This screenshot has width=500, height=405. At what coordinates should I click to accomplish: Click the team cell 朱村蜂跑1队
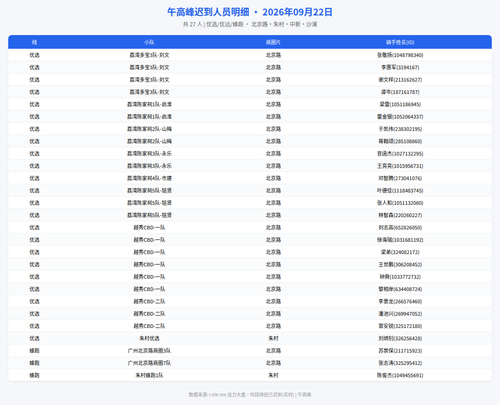[x=149, y=376]
